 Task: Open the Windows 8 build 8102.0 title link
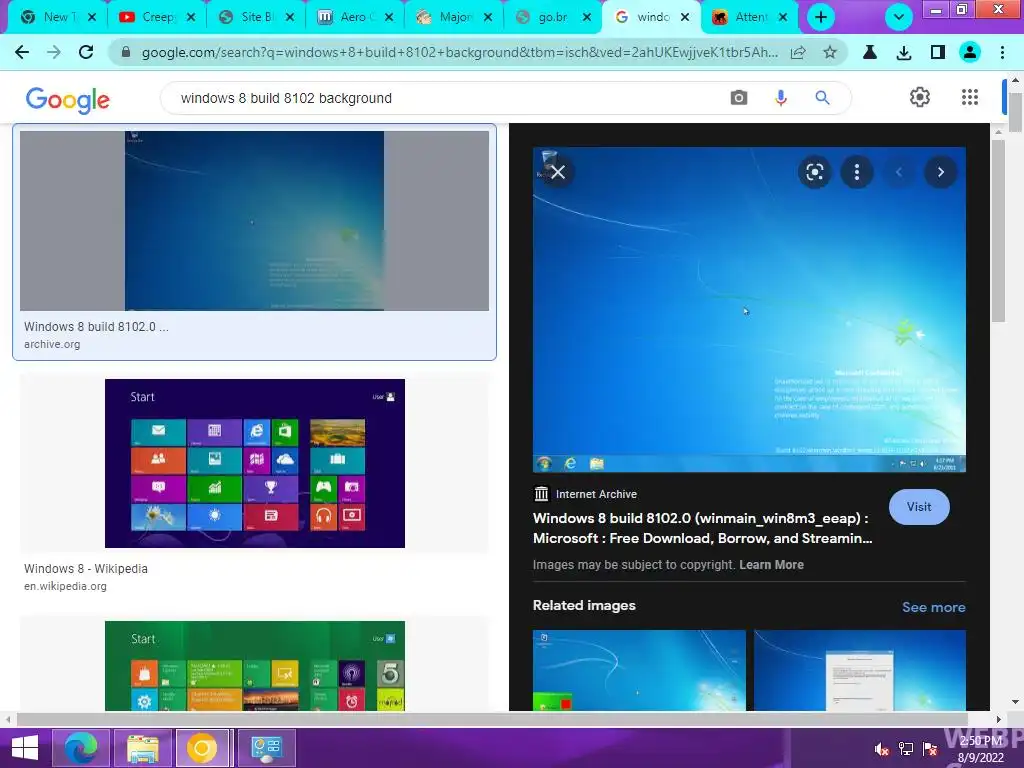pos(702,528)
